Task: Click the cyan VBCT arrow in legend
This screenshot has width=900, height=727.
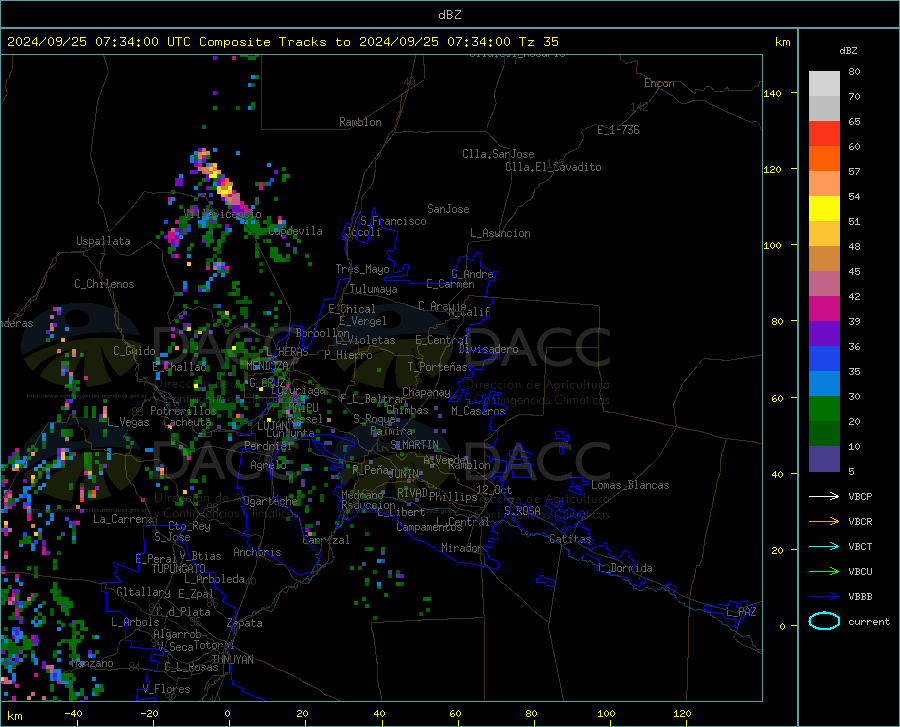Action: click(824, 546)
